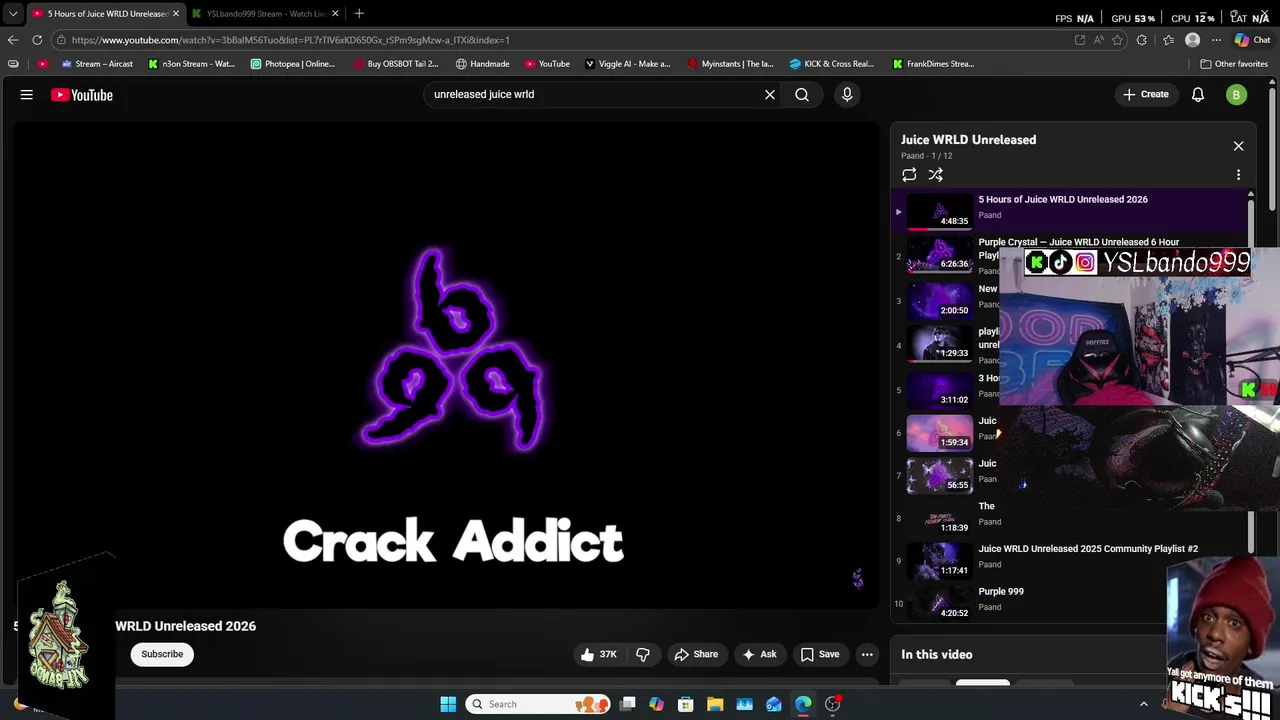Add this page to favorites star

pos(1117,40)
